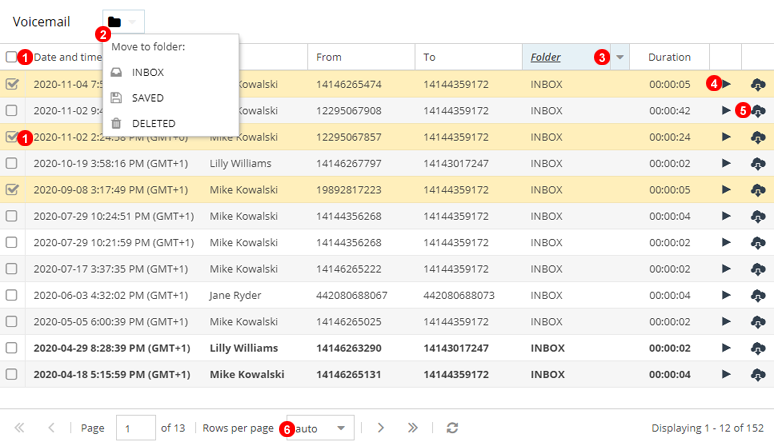The image size is (774, 446).
Task: Open the Folder column header dropdown arrow
Action: (x=620, y=57)
